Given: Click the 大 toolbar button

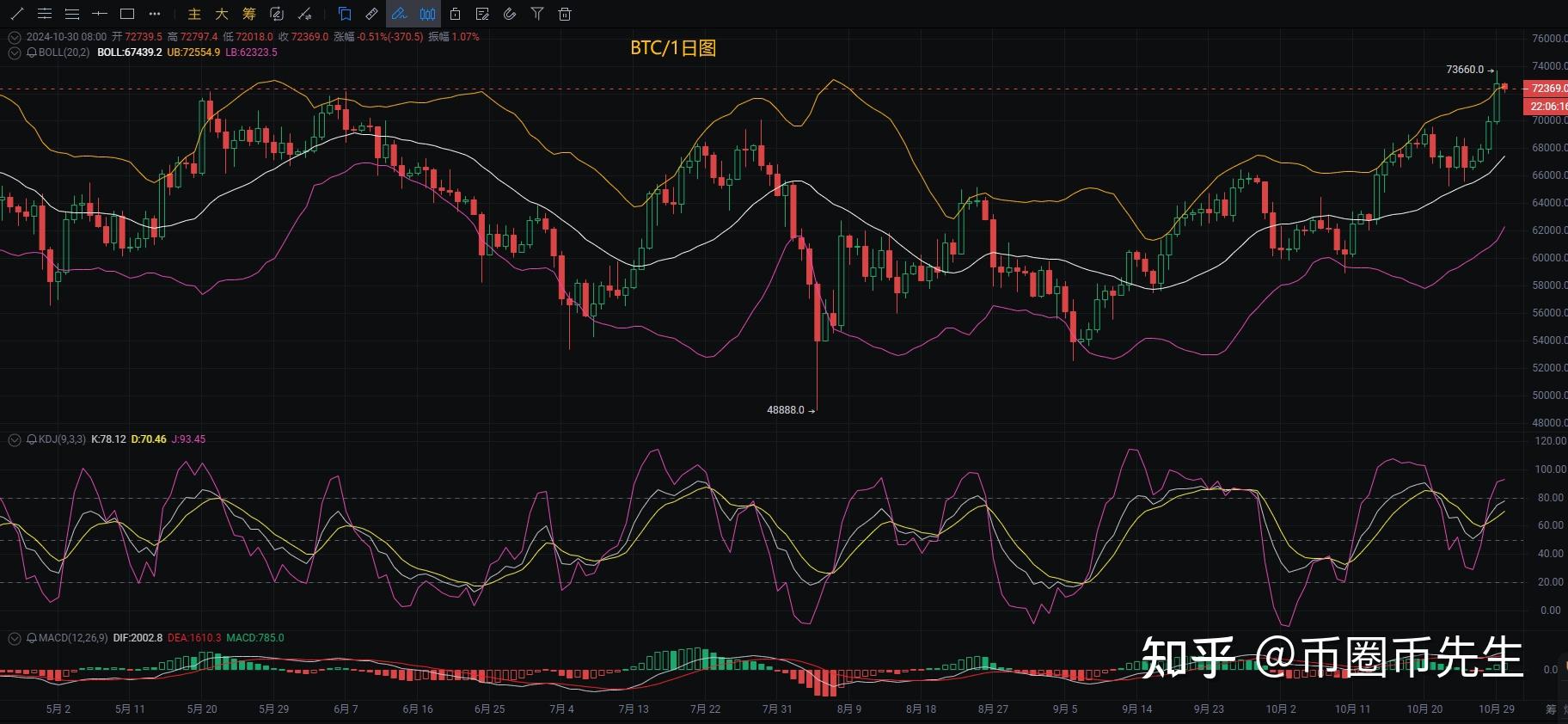Looking at the screenshot, I should coord(221,14).
